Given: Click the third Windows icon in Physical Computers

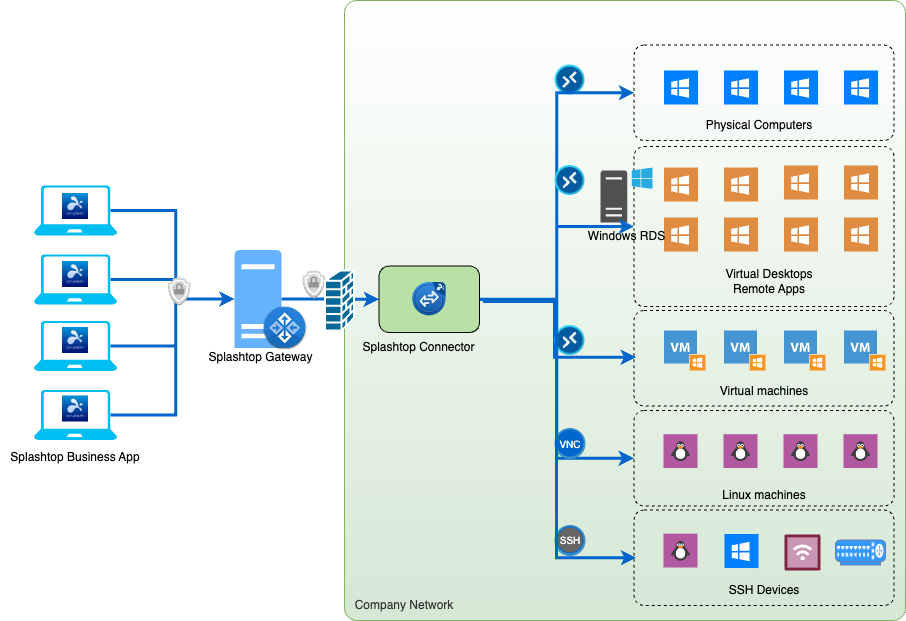Looking at the screenshot, I should coord(800,87).
